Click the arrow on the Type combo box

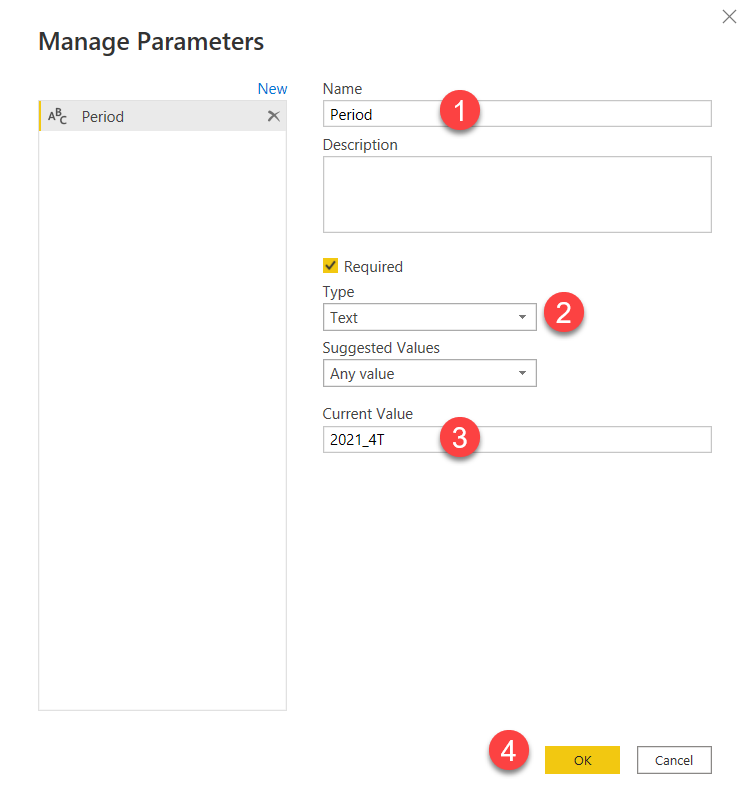pyautogui.click(x=522, y=318)
